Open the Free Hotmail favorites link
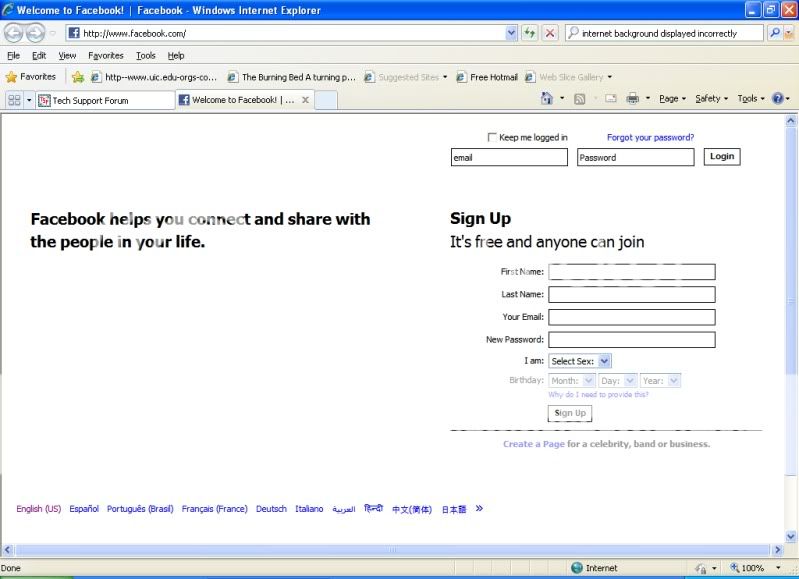The width and height of the screenshot is (799, 579). tap(487, 77)
